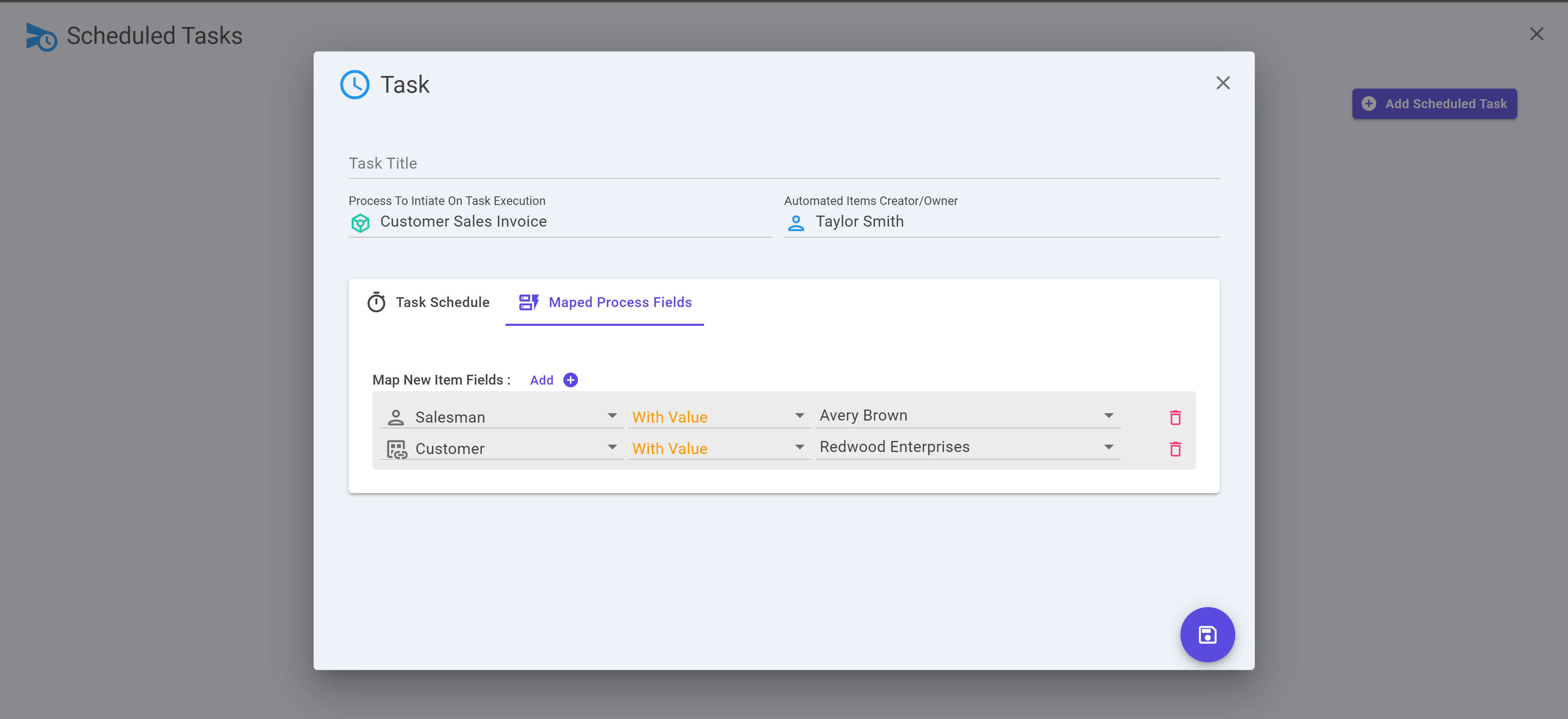This screenshot has height=719, width=1568.
Task: Click the person icon beside Salesman
Action: pyautogui.click(x=396, y=417)
